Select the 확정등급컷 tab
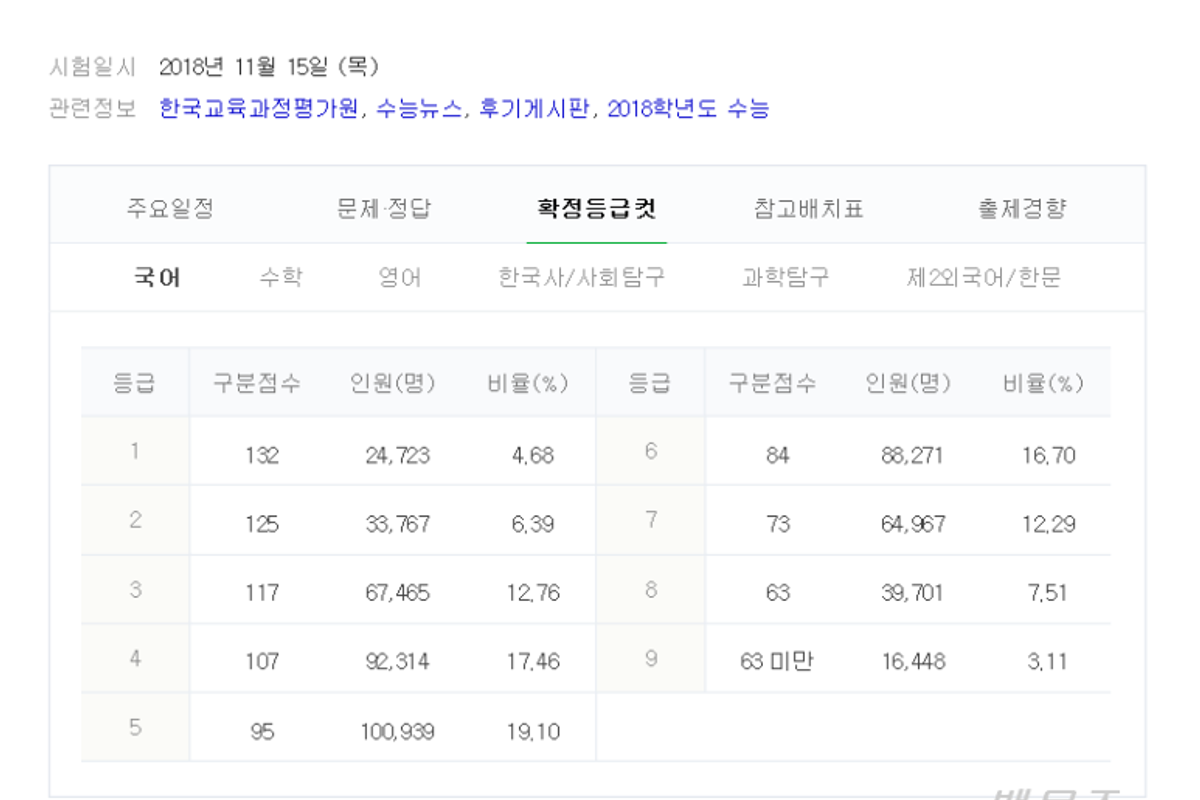This screenshot has width=1200, height=800. (x=597, y=209)
